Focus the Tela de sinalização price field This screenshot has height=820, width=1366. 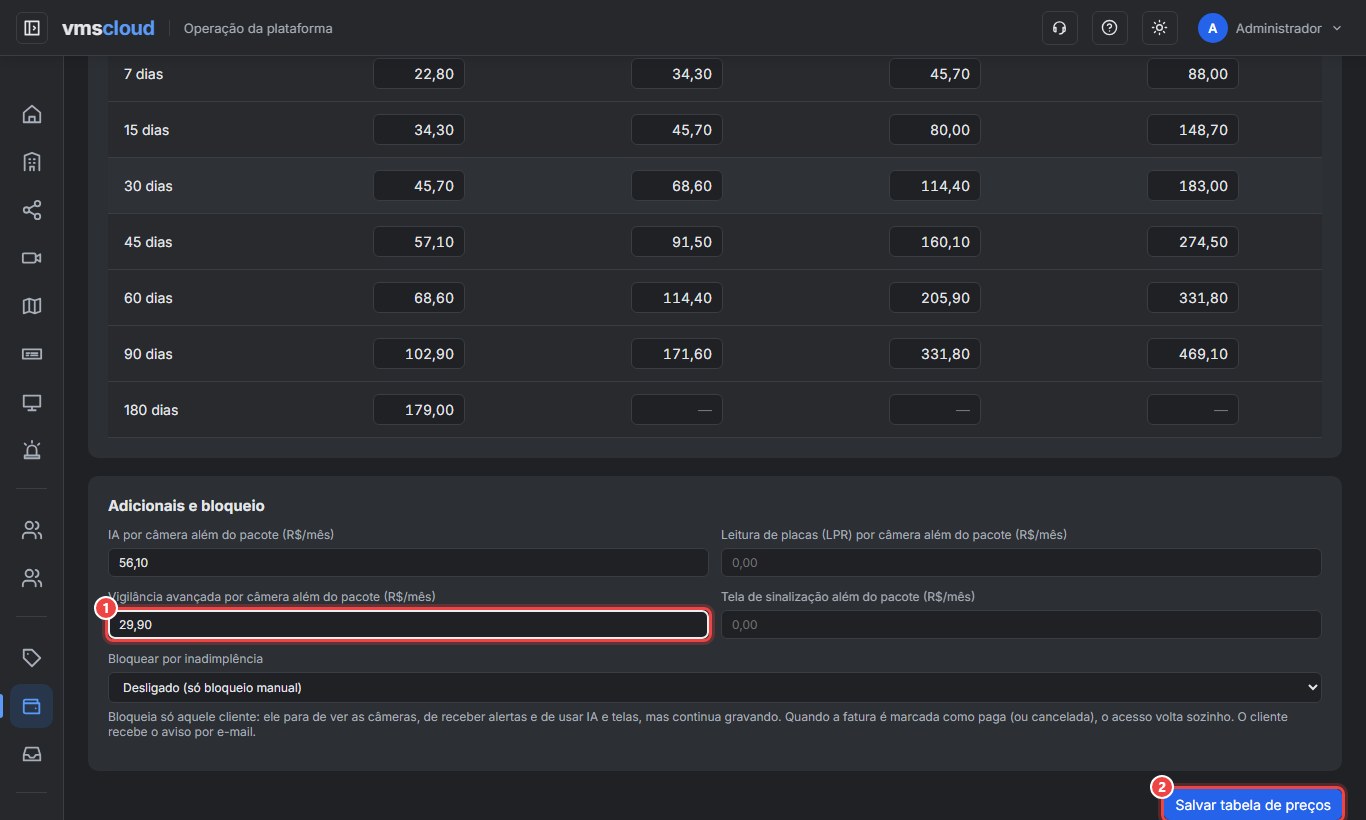pos(1021,625)
